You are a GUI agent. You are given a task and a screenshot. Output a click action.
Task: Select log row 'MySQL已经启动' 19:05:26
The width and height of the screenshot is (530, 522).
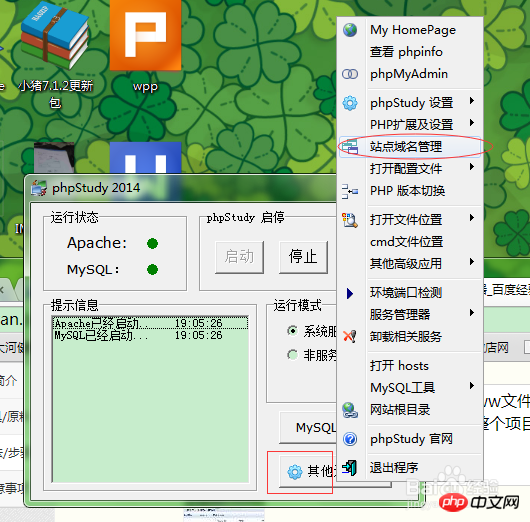[x=150, y=335]
